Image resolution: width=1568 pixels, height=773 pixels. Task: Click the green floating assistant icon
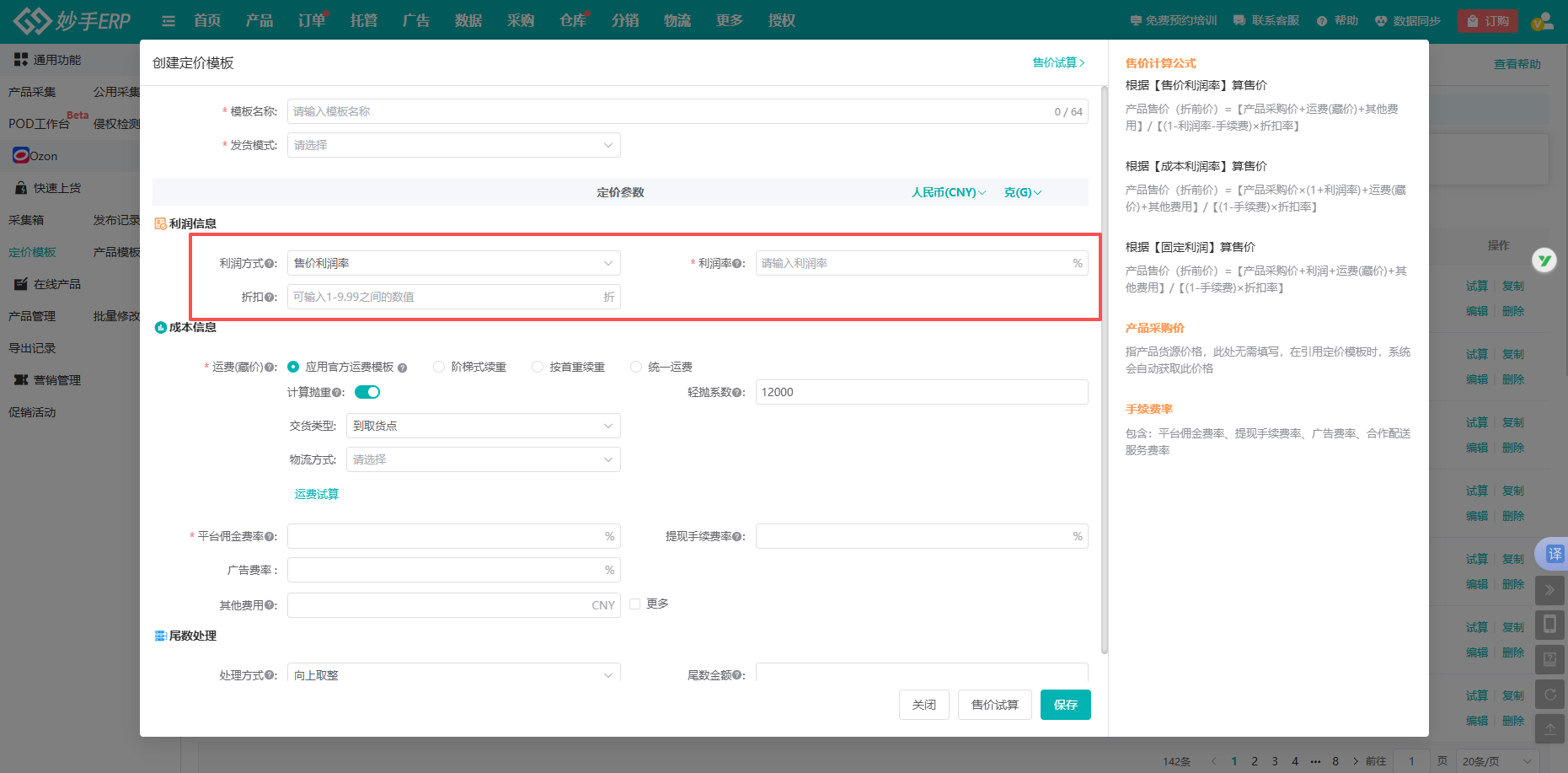1544,260
